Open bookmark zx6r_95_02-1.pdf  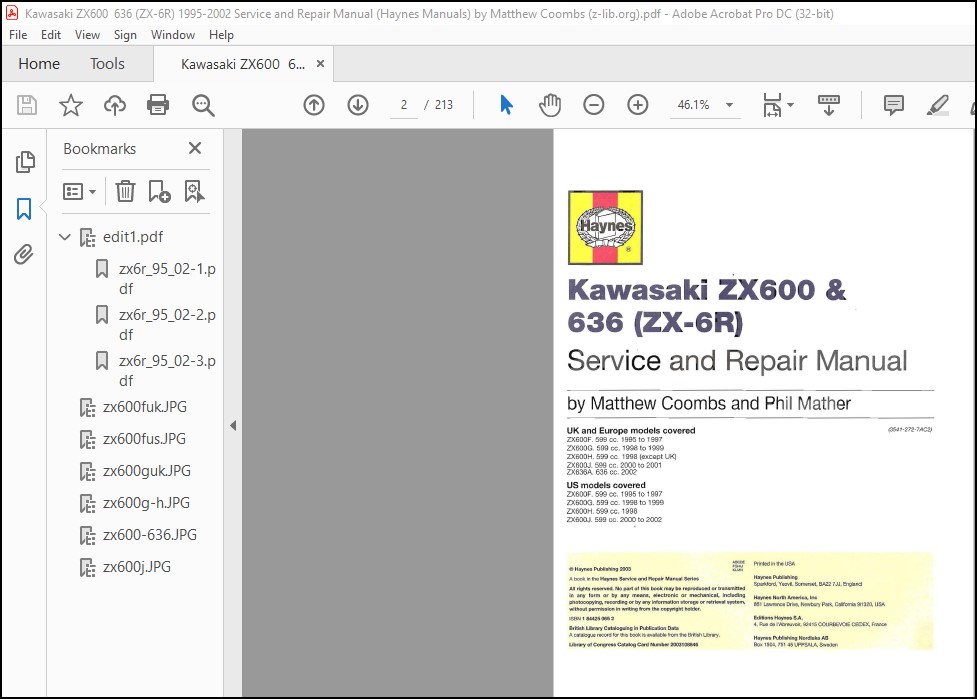[167, 278]
